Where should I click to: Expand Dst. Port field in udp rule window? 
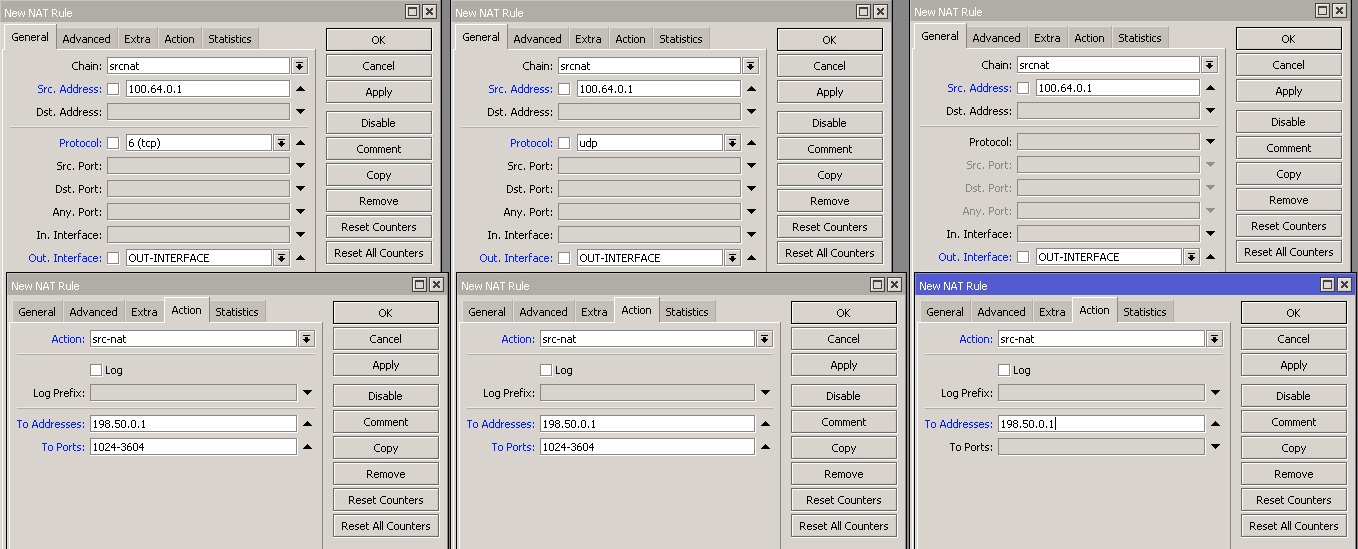pyautogui.click(x=751, y=189)
